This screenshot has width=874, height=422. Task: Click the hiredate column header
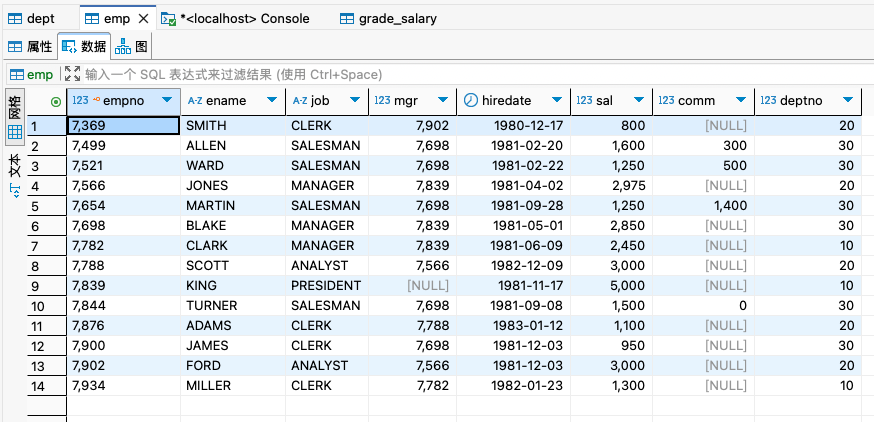coord(513,101)
